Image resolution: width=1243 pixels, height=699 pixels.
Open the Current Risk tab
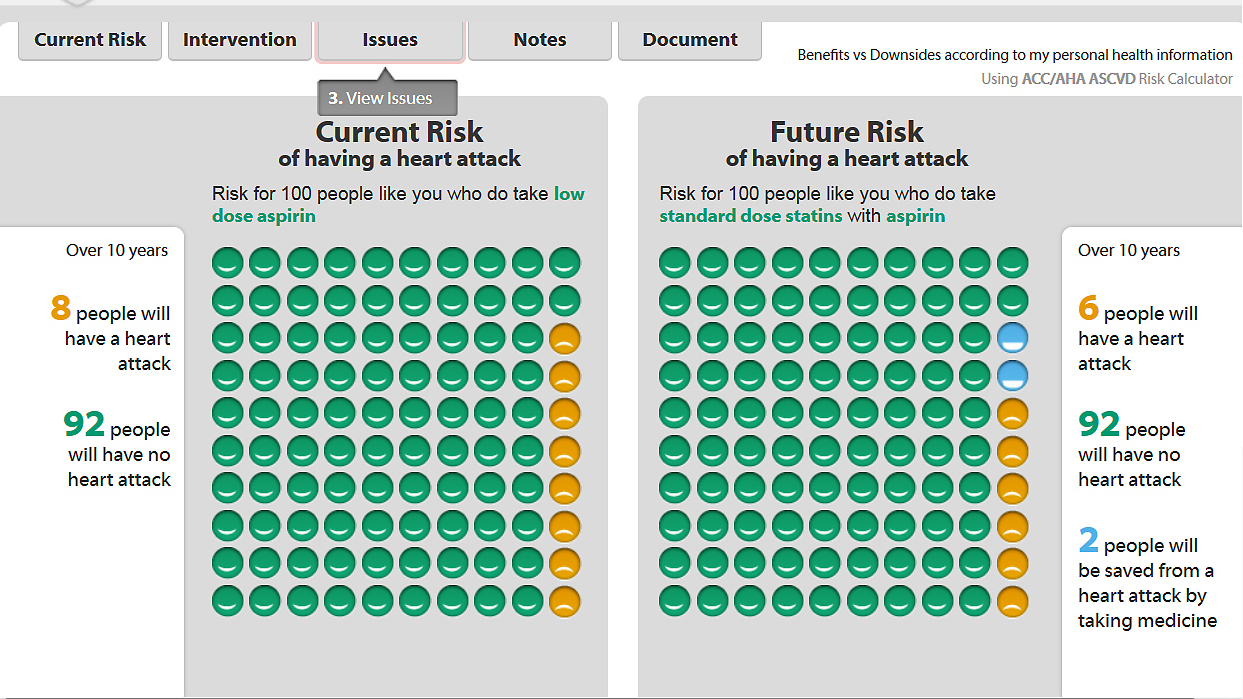[x=89, y=40]
